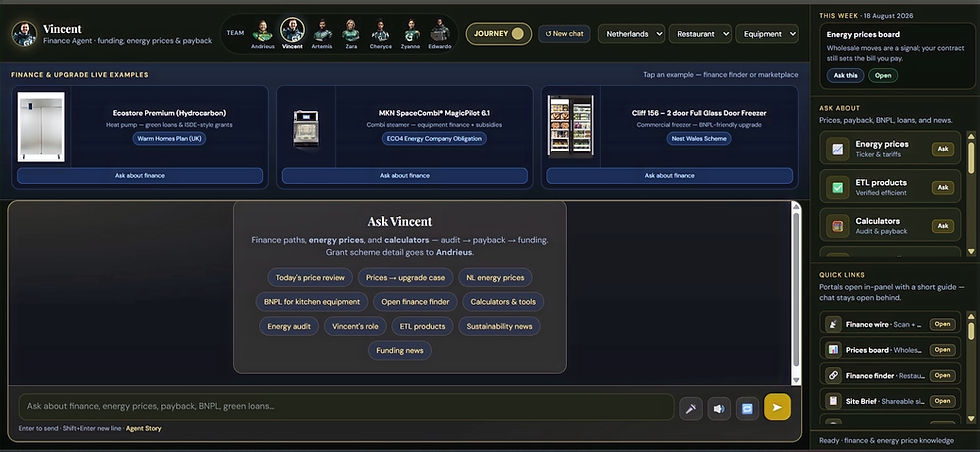The image size is (980, 452).
Task: Click the Calculators icon
Action: click(838, 226)
